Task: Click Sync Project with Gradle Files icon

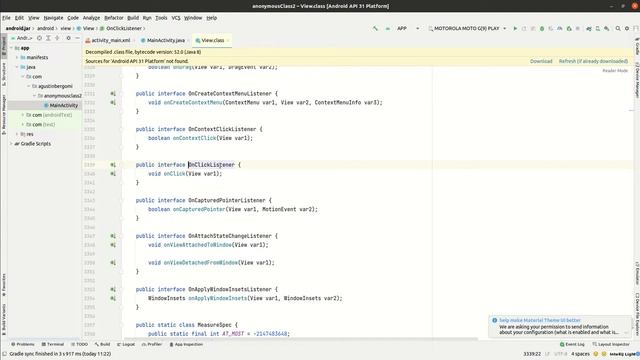Action: coord(589,29)
